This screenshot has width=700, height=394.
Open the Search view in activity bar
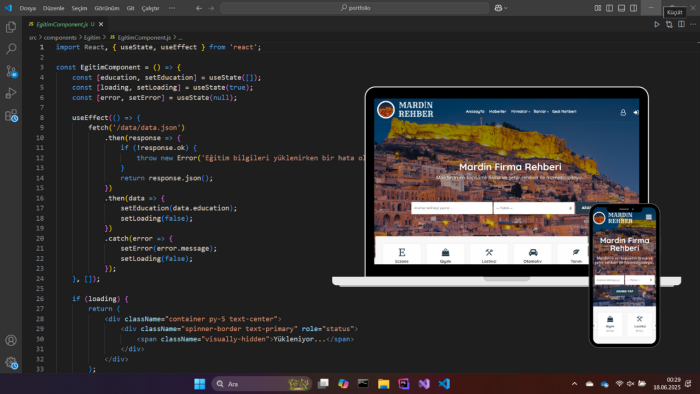(11, 49)
